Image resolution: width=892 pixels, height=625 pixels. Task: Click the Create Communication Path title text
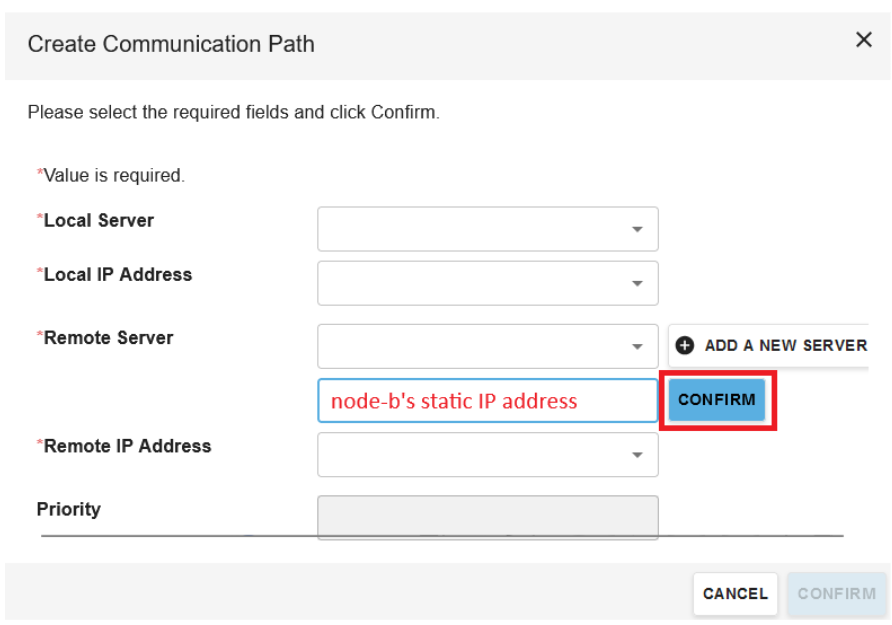coord(171,44)
